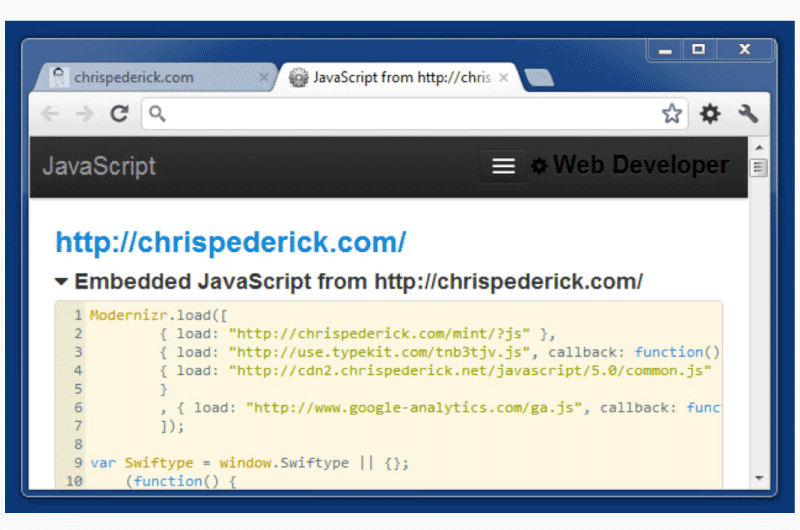
Task: Click the chrispederick.com tab favicon
Action: click(x=59, y=77)
